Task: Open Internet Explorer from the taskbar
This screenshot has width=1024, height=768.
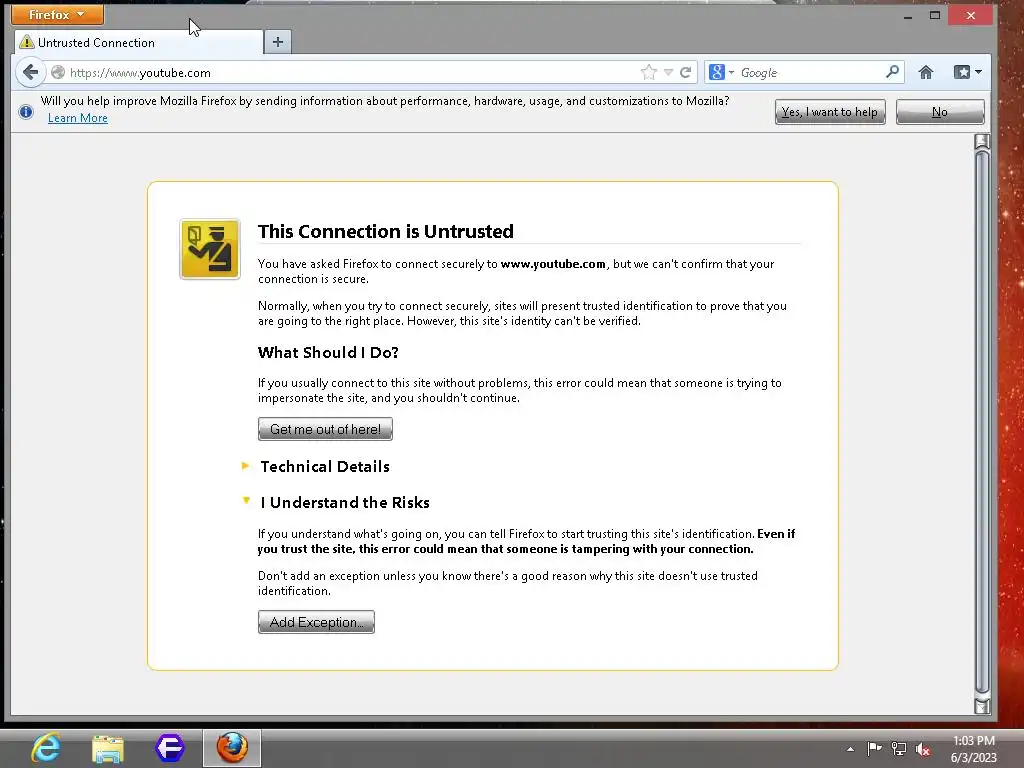Action: point(46,748)
